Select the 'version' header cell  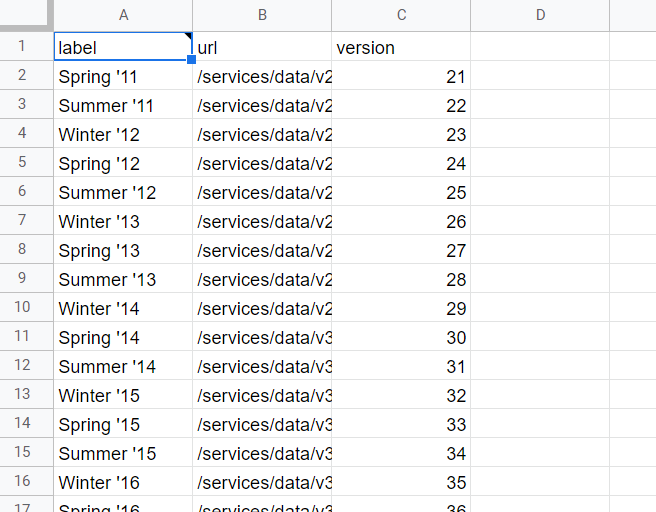pyautogui.click(x=401, y=46)
